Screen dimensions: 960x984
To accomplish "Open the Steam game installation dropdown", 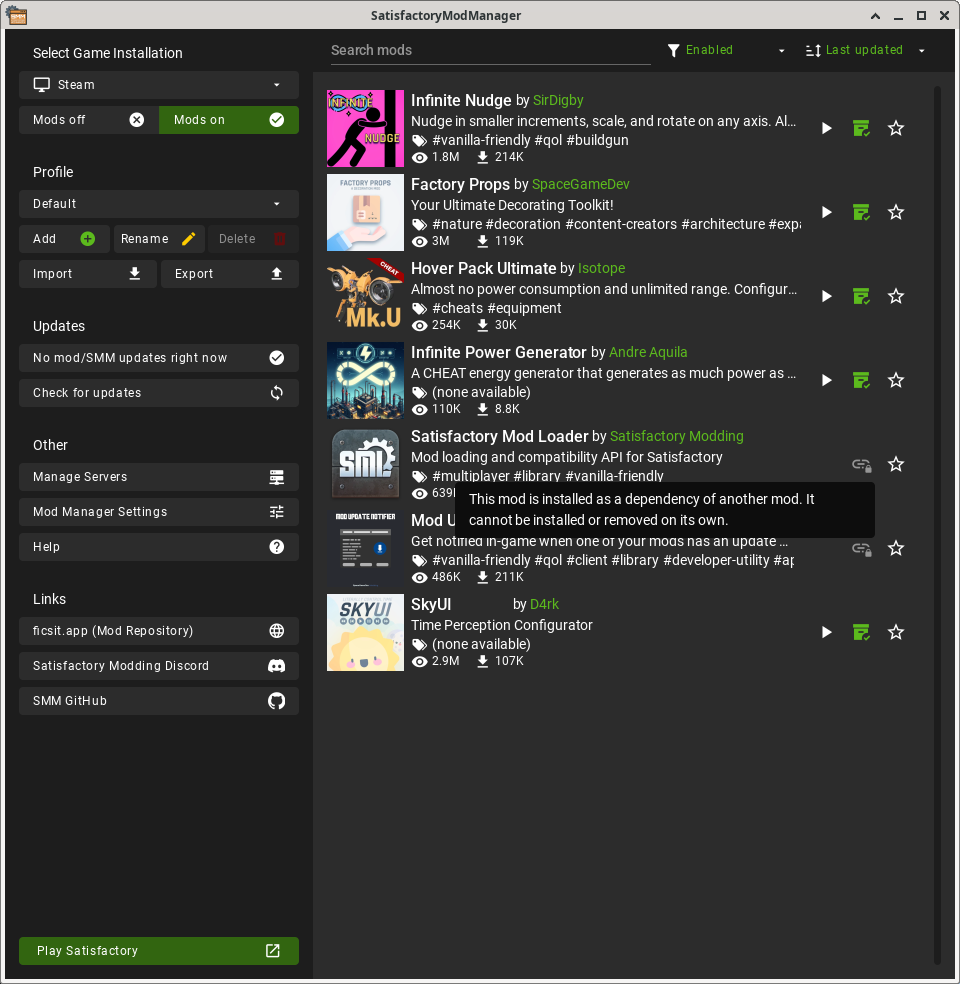I will [159, 85].
